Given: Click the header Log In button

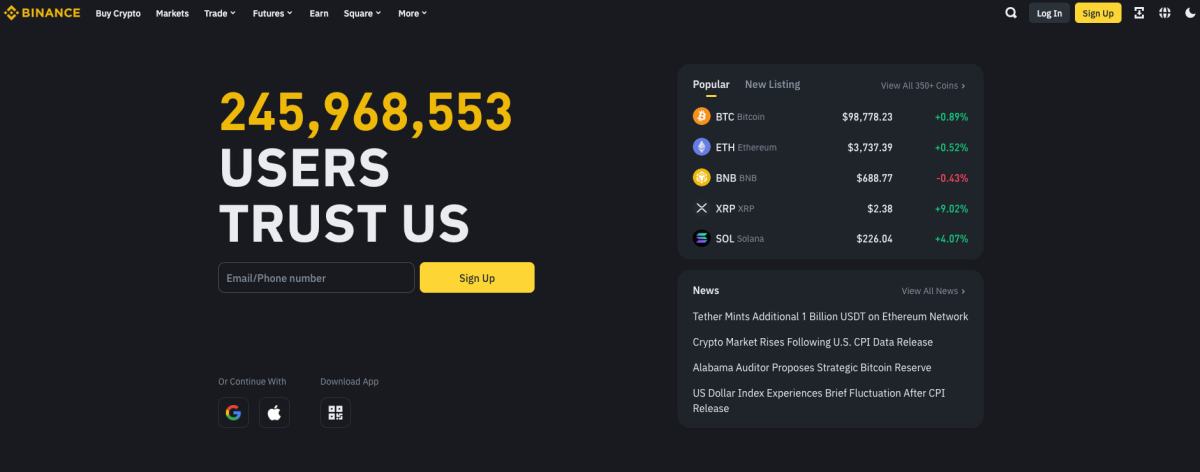Looking at the screenshot, I should 1049,13.
